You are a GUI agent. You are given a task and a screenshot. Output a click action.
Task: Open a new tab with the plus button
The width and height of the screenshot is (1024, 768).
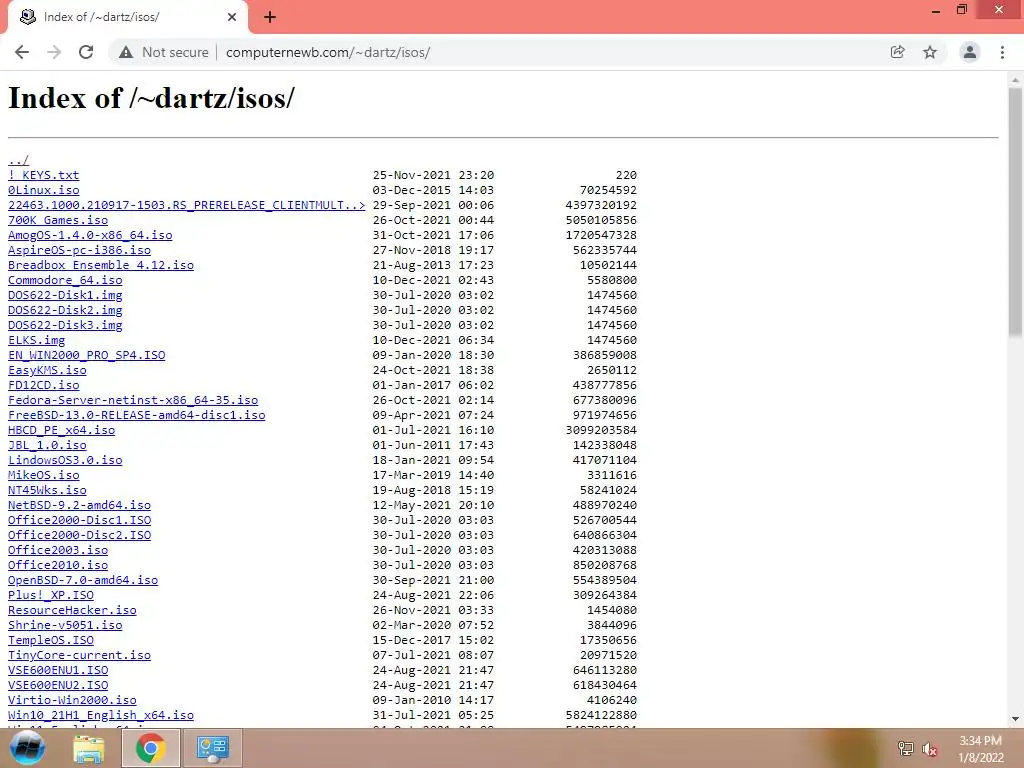click(x=270, y=17)
